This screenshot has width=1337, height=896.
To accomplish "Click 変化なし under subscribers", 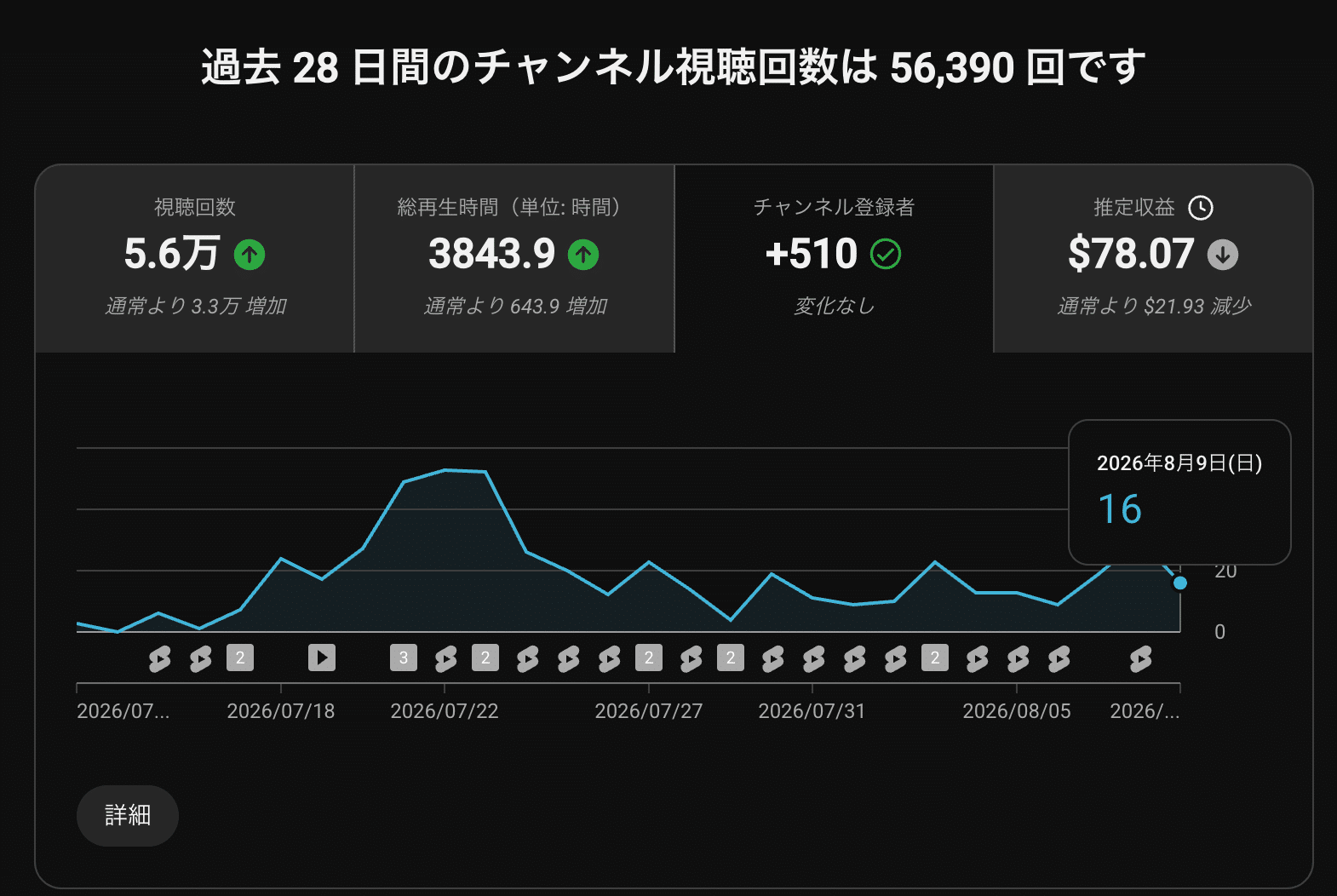I will (834, 306).
